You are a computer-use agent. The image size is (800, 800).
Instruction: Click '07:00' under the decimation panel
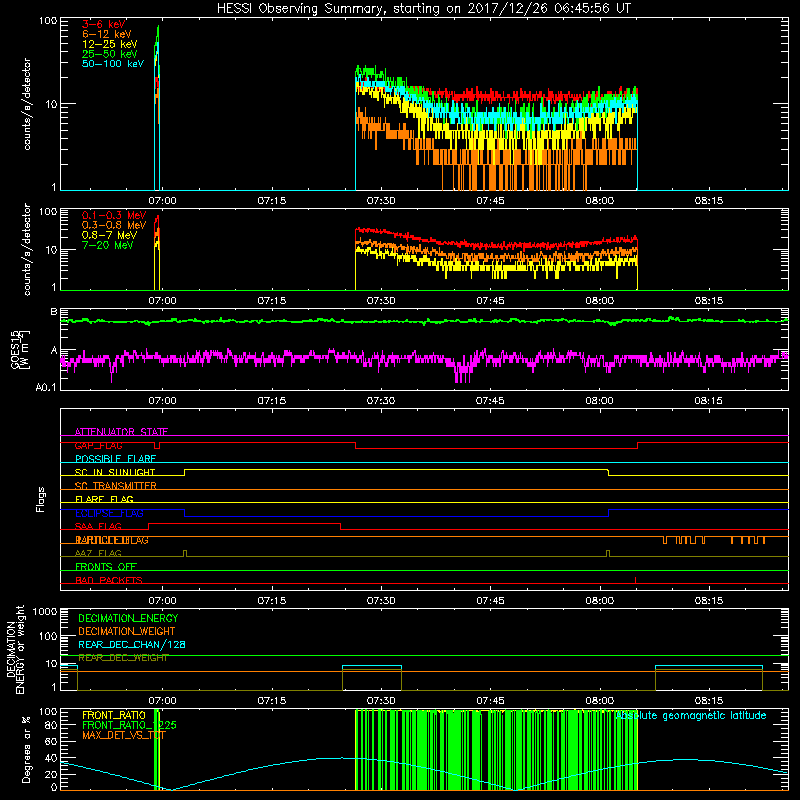[162, 701]
